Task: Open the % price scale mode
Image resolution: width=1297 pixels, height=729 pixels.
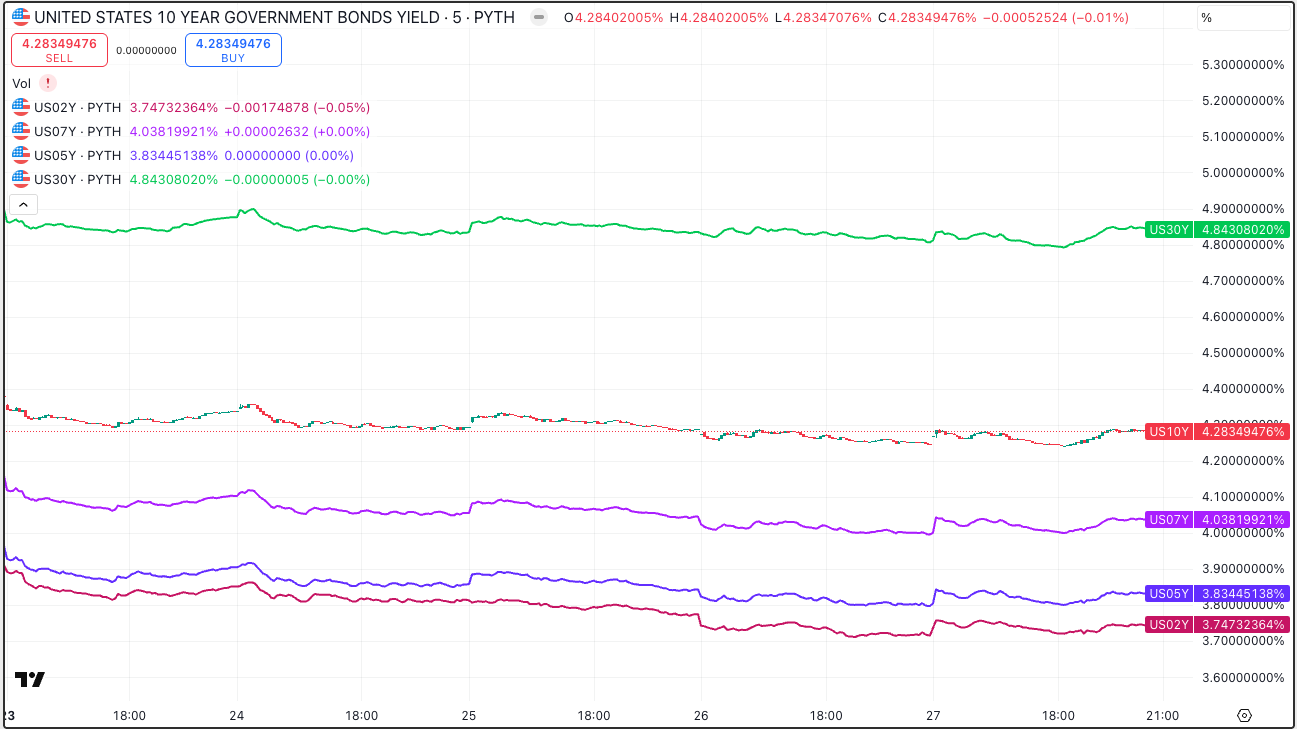Action: click(1206, 17)
